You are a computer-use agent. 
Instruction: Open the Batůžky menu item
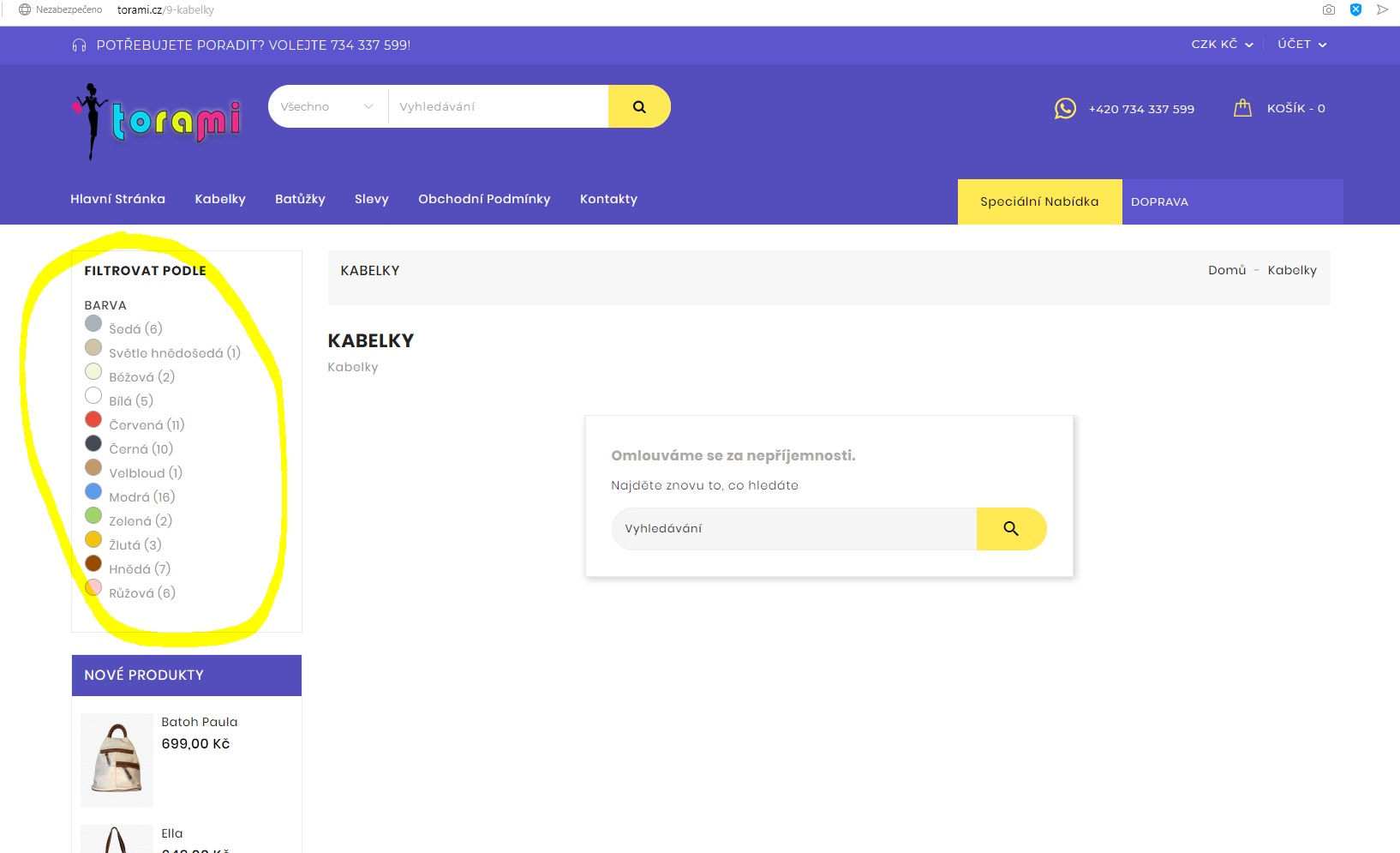[300, 199]
